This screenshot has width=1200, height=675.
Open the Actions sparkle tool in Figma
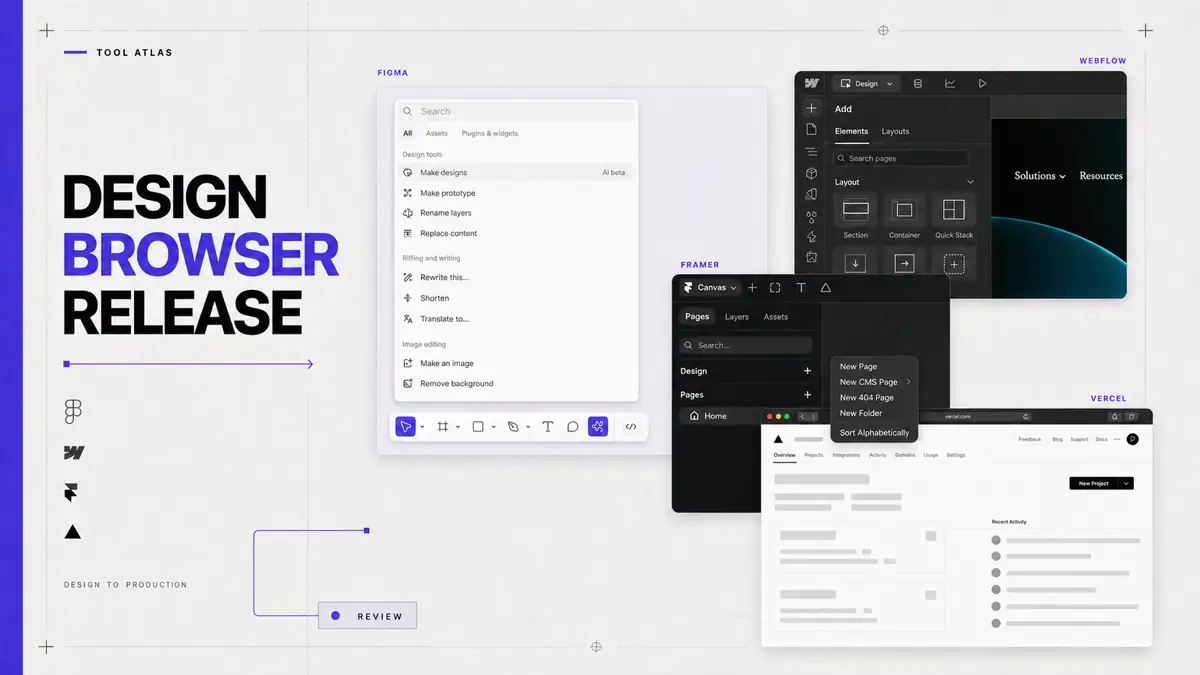pyautogui.click(x=598, y=427)
